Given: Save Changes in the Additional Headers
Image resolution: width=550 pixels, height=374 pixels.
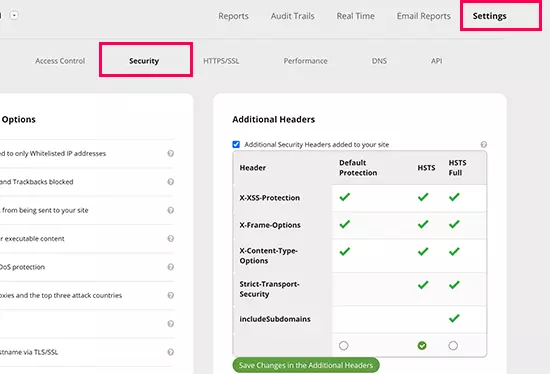Looking at the screenshot, I should tap(306, 365).
